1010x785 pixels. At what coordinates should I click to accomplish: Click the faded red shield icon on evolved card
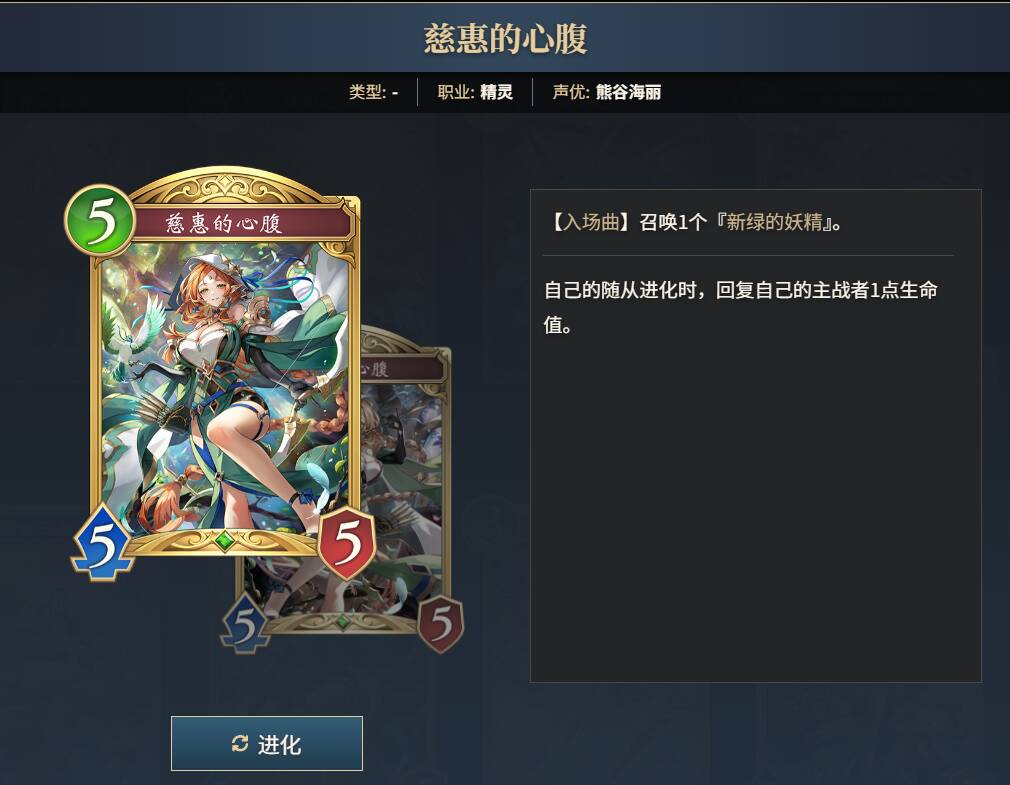441,624
